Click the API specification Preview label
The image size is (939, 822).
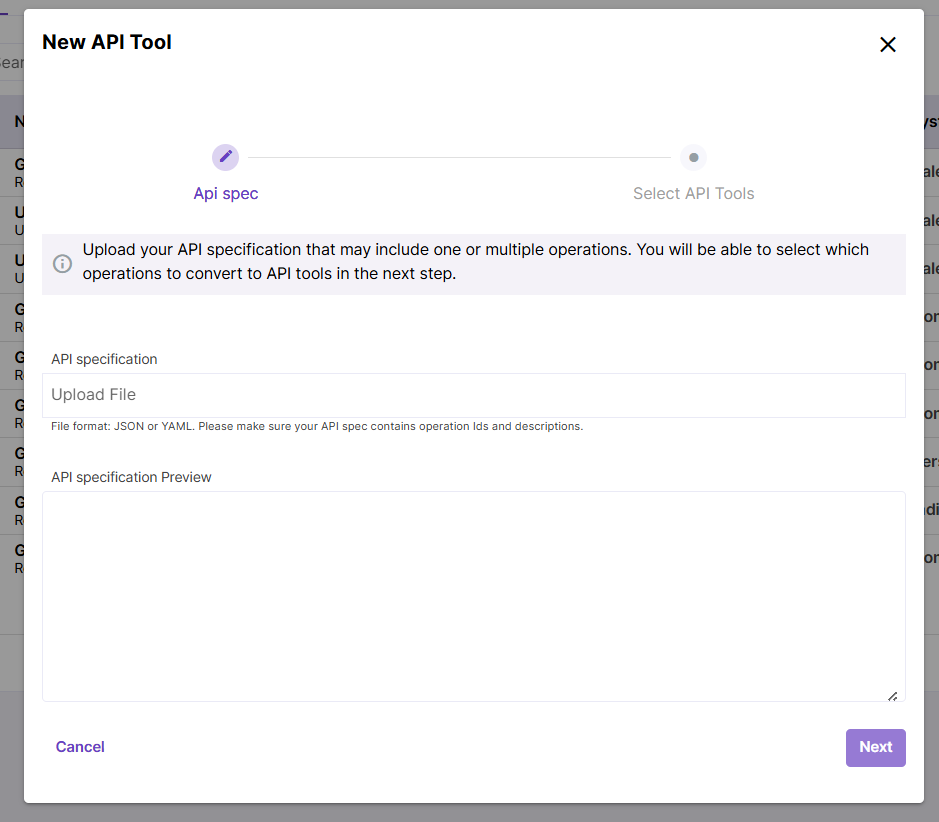(x=131, y=477)
